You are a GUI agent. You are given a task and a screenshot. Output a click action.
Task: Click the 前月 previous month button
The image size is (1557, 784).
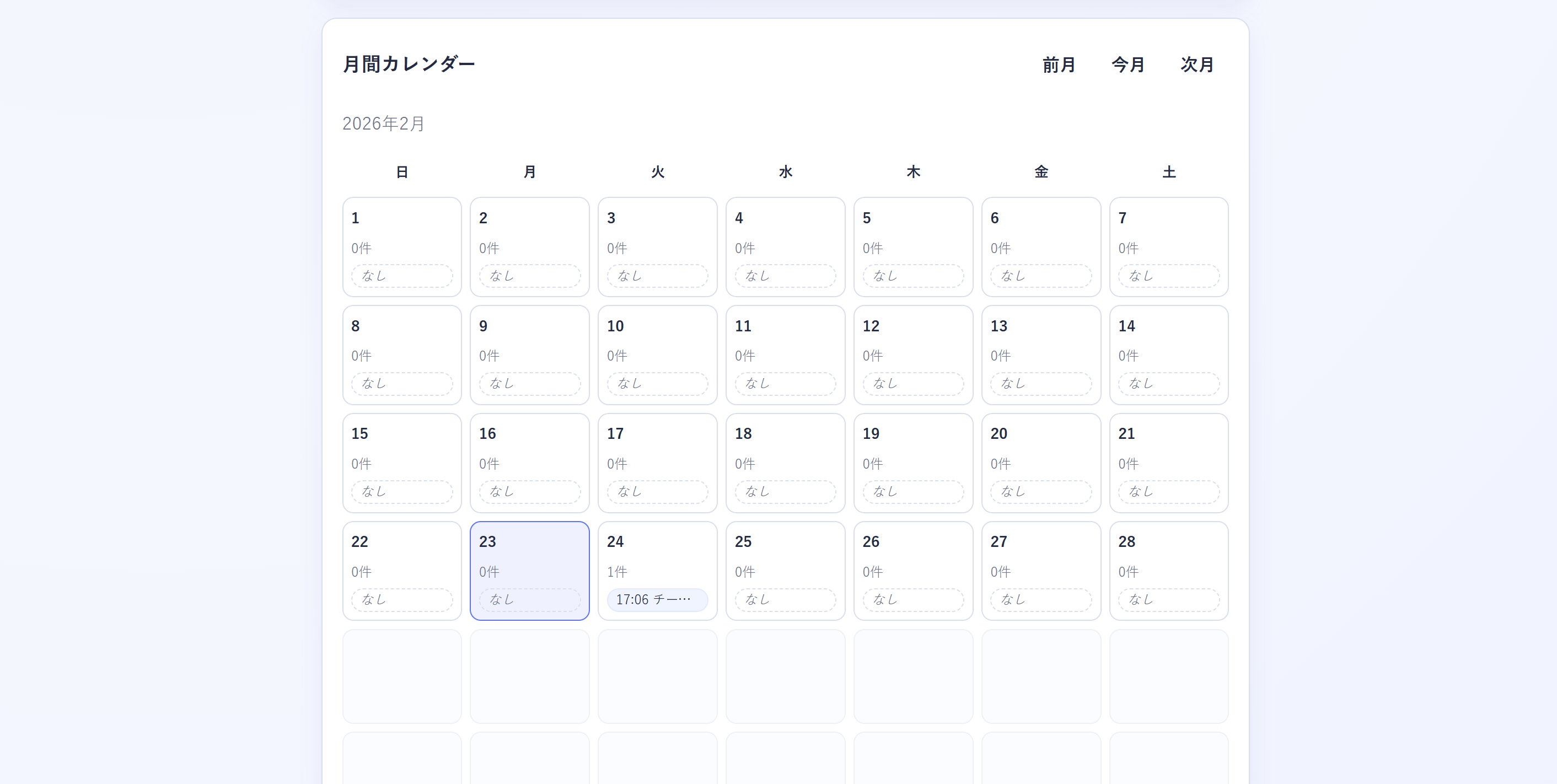pos(1059,65)
